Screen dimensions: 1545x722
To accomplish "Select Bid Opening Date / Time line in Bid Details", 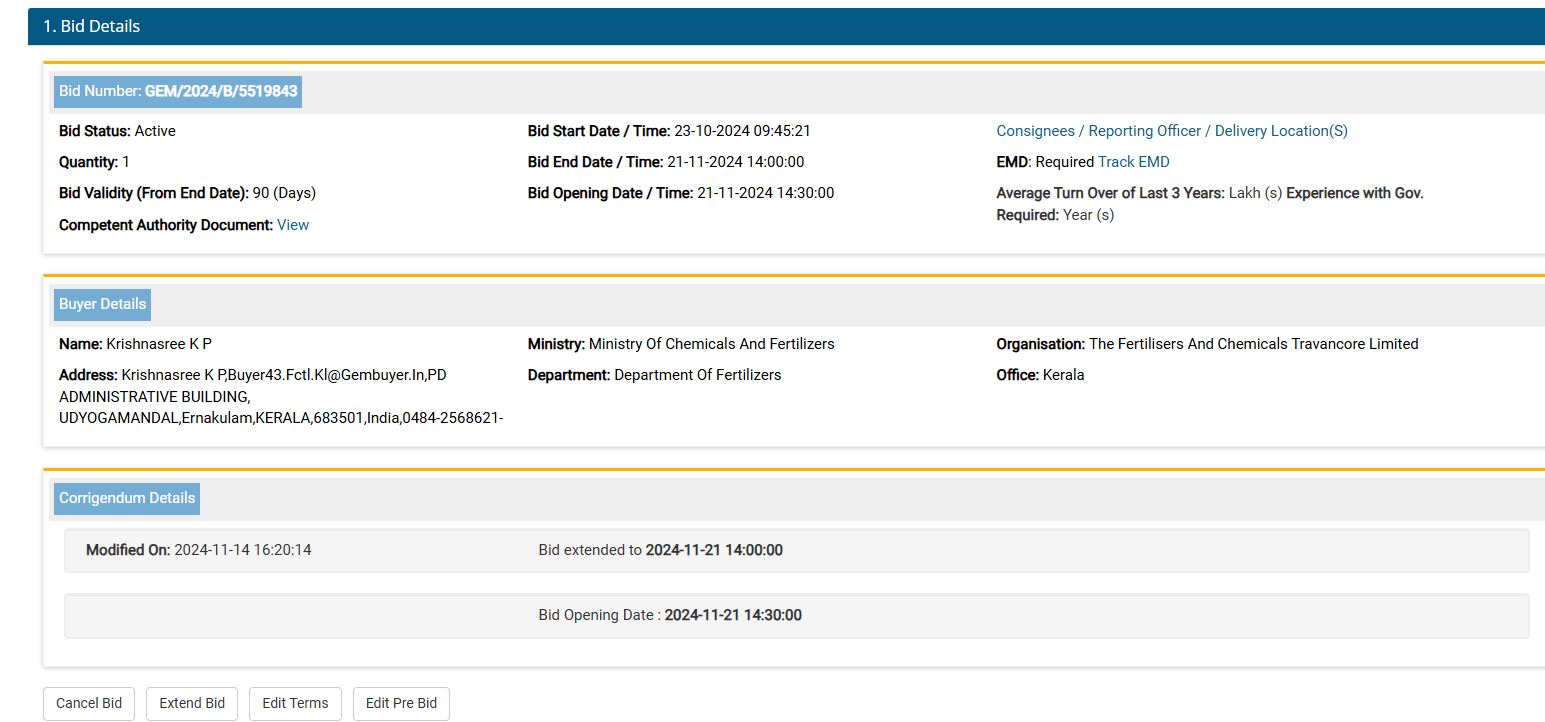I will pos(681,193).
